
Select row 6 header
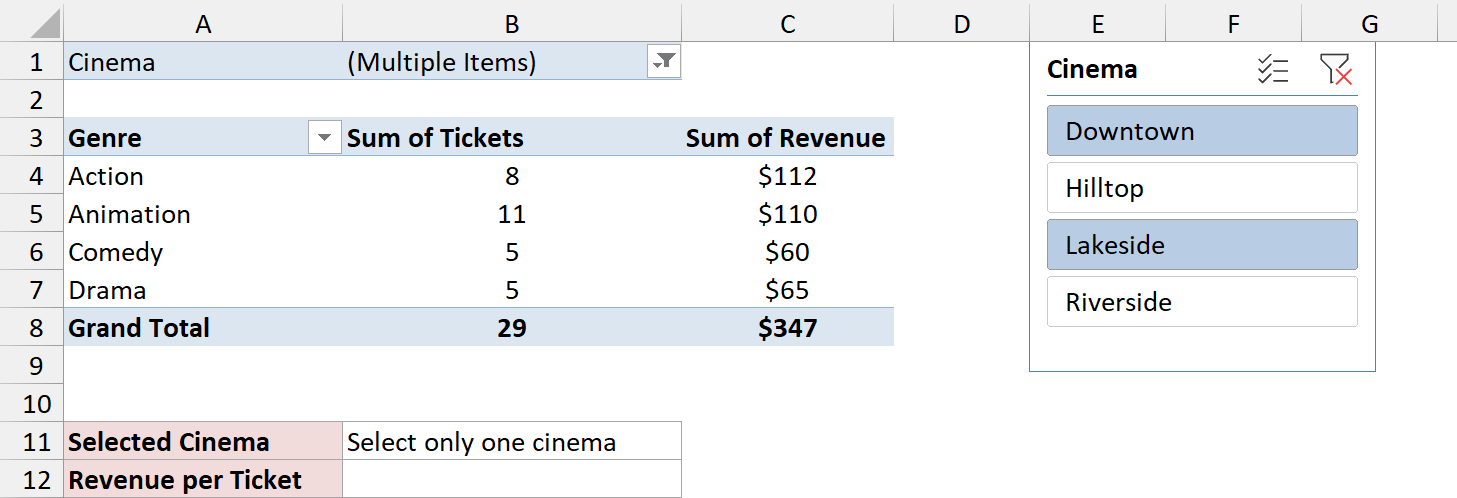(x=32, y=252)
